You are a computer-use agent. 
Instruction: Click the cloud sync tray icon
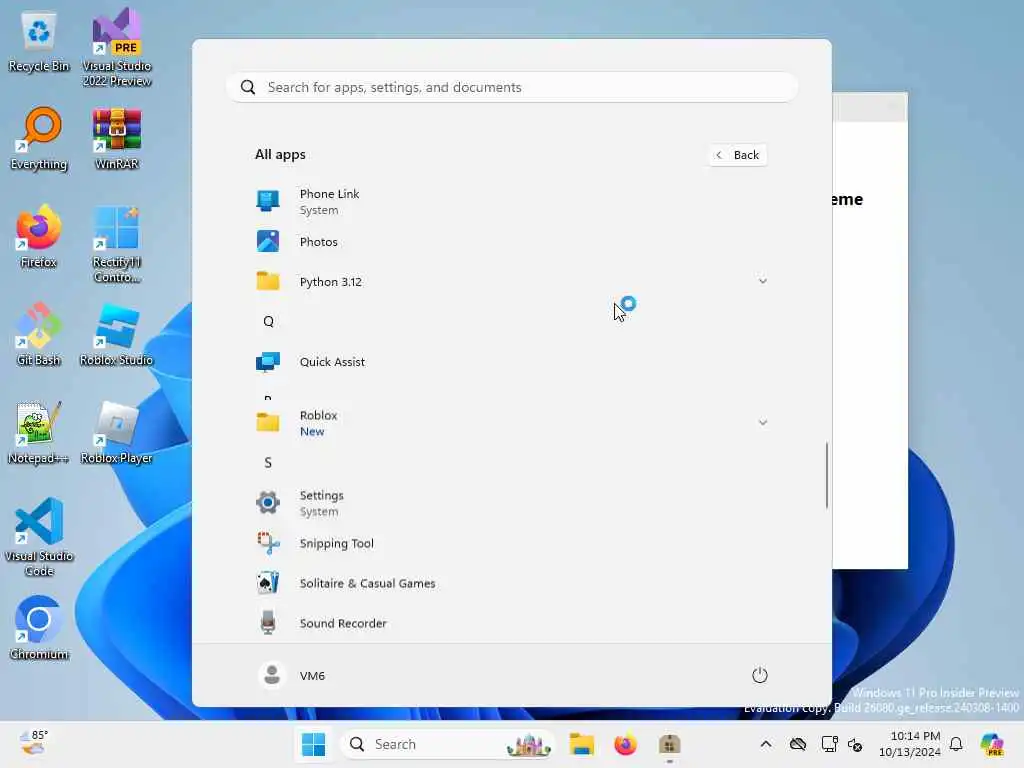click(797, 744)
